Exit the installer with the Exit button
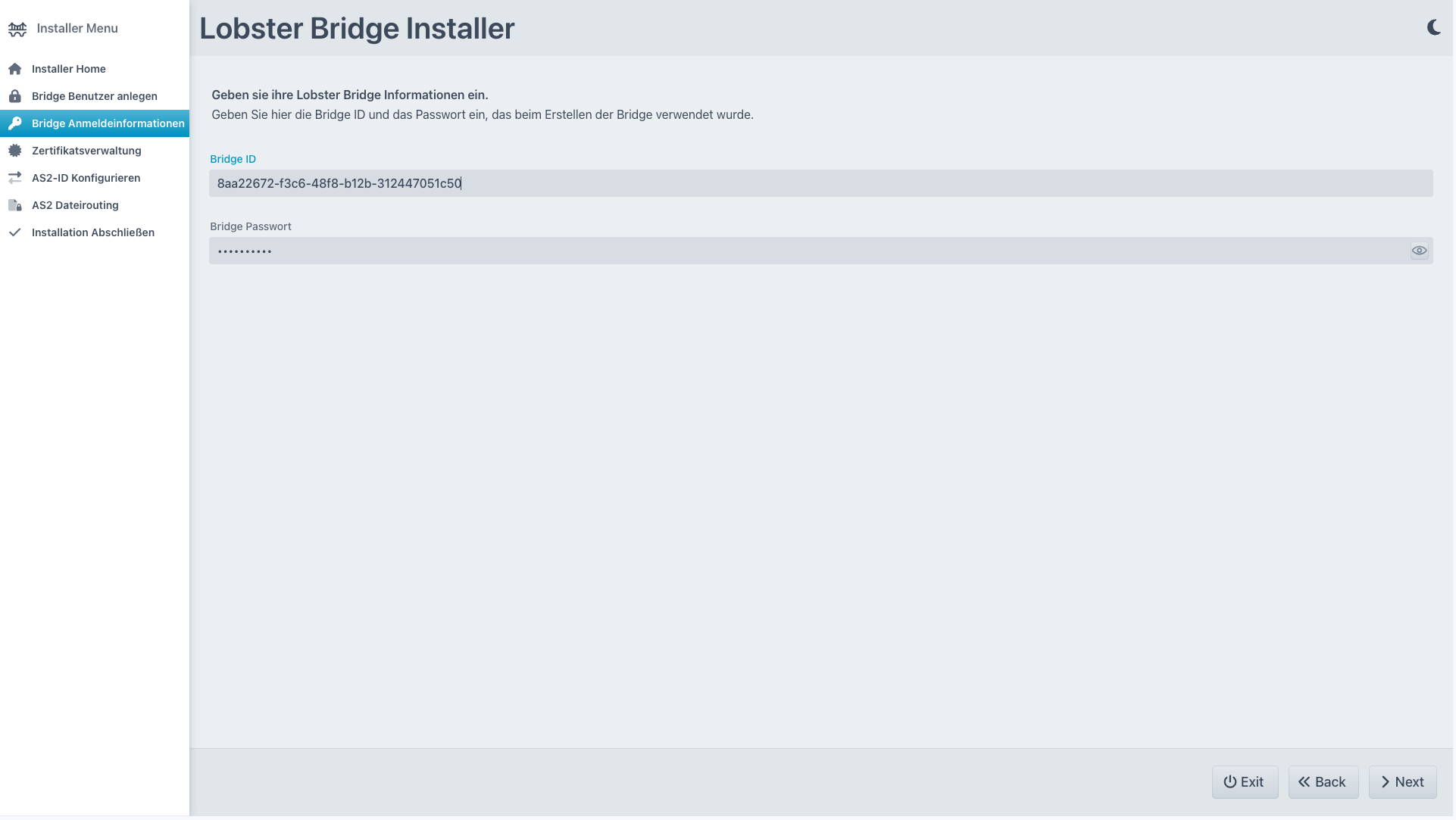This screenshot has width=1456, height=820. pyautogui.click(x=1244, y=782)
